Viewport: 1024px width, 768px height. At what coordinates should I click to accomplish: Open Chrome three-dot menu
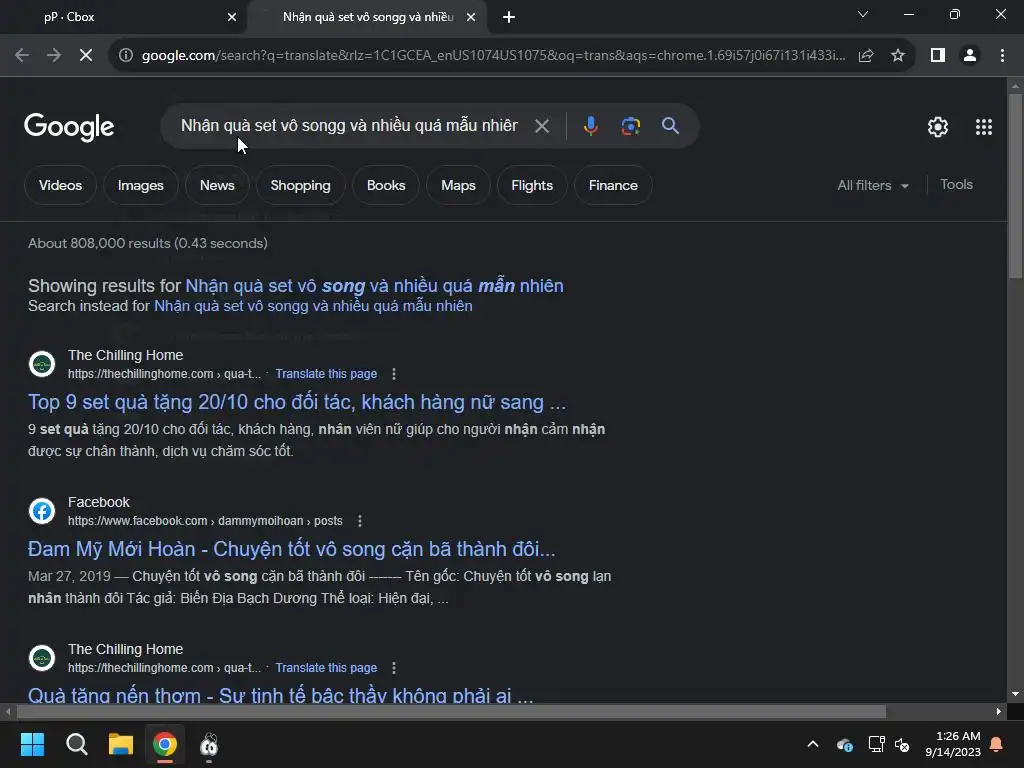tap(1002, 56)
